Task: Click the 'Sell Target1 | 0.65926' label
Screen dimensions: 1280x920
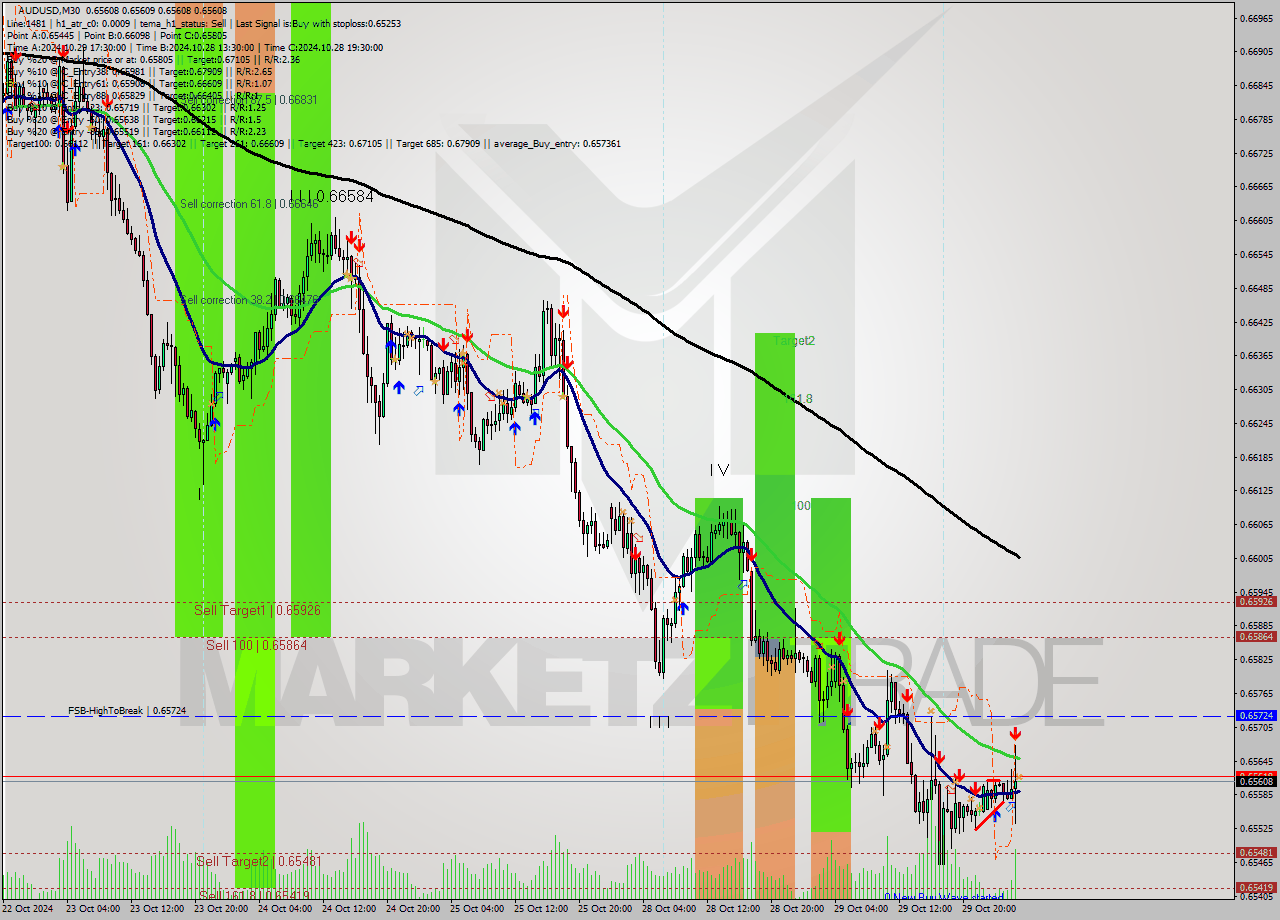Action: pos(257,609)
